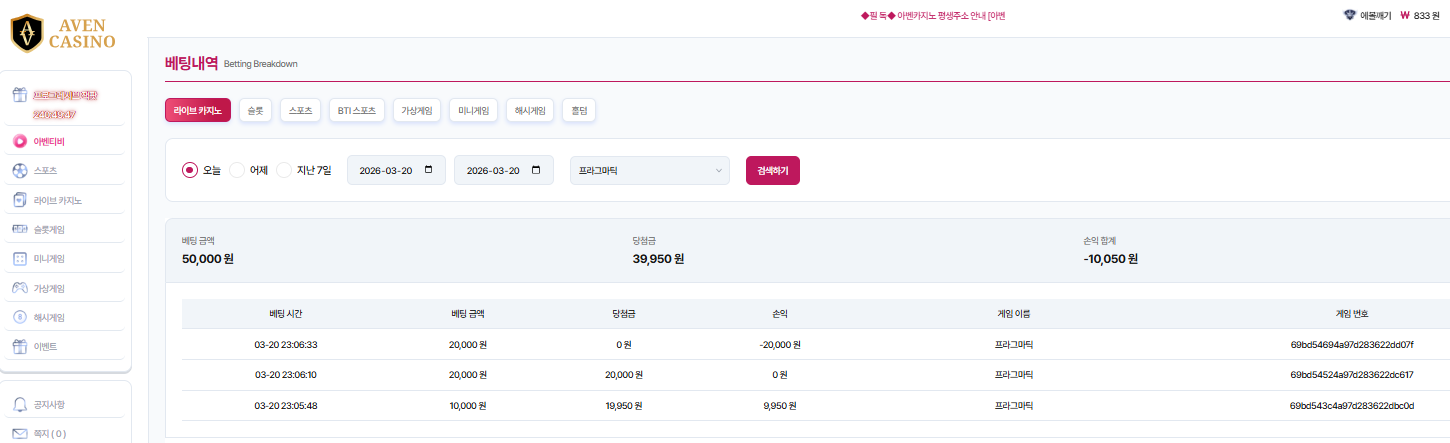Open the start date calendar picker
This screenshot has width=1450, height=443.
coord(429,170)
